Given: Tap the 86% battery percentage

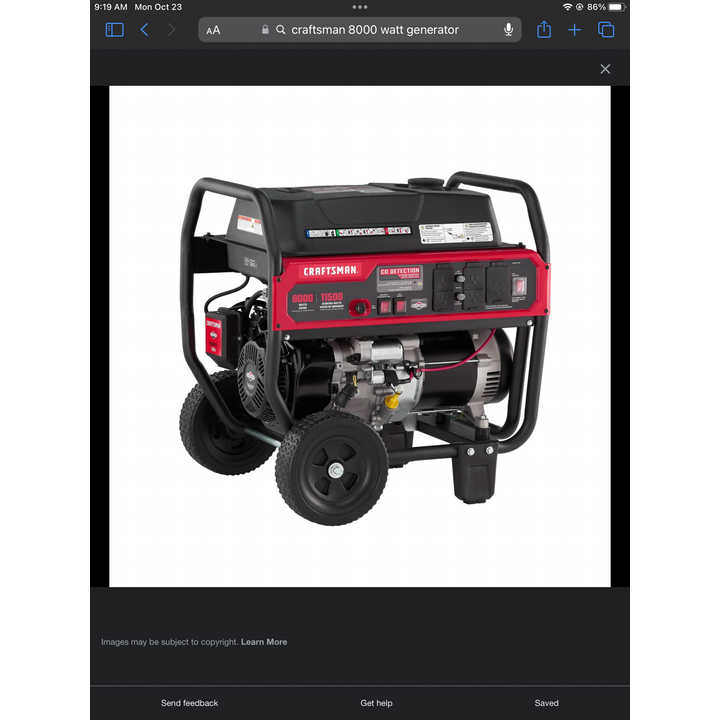Looking at the screenshot, I should click(596, 7).
